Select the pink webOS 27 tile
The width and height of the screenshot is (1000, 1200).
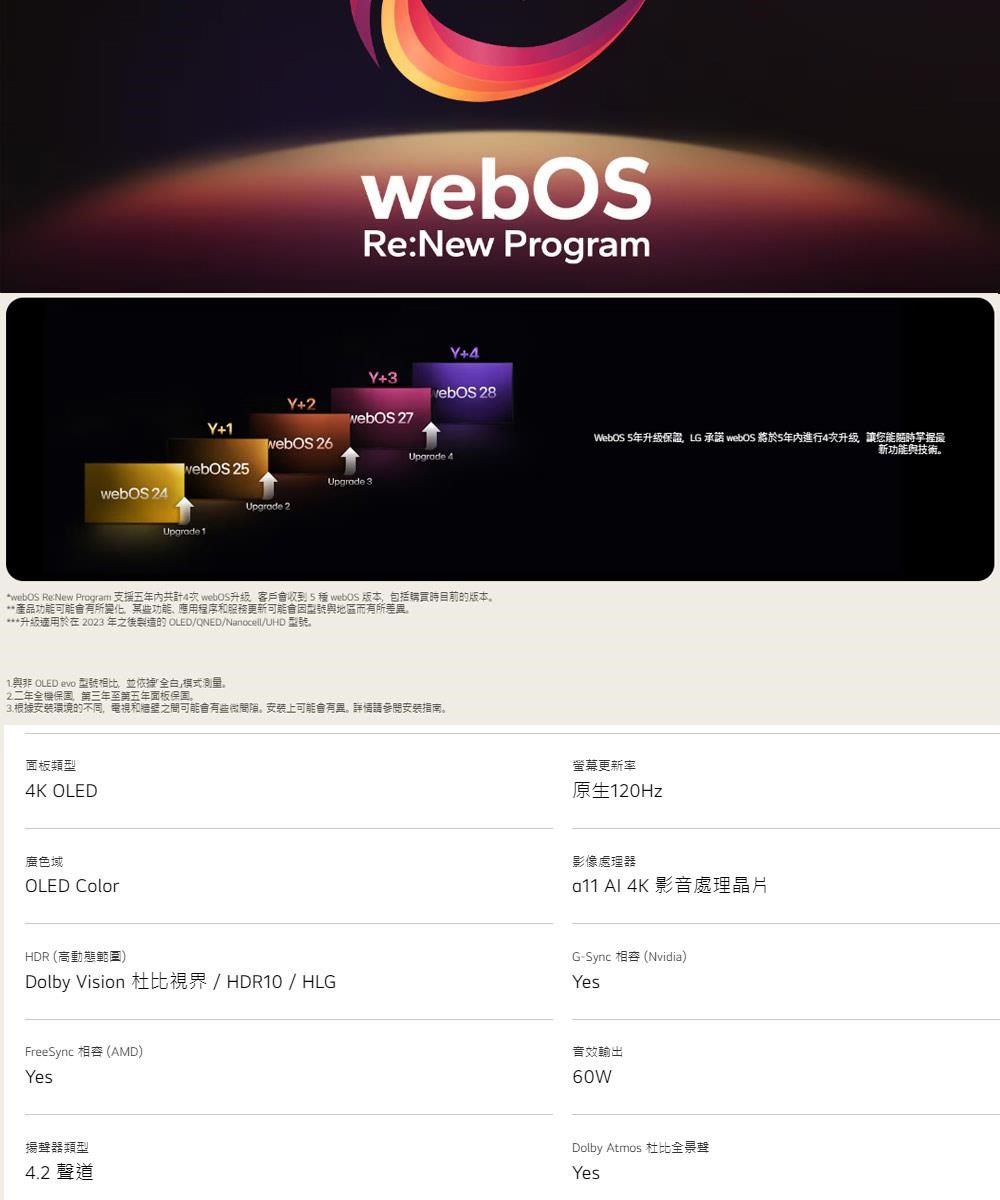click(x=381, y=417)
